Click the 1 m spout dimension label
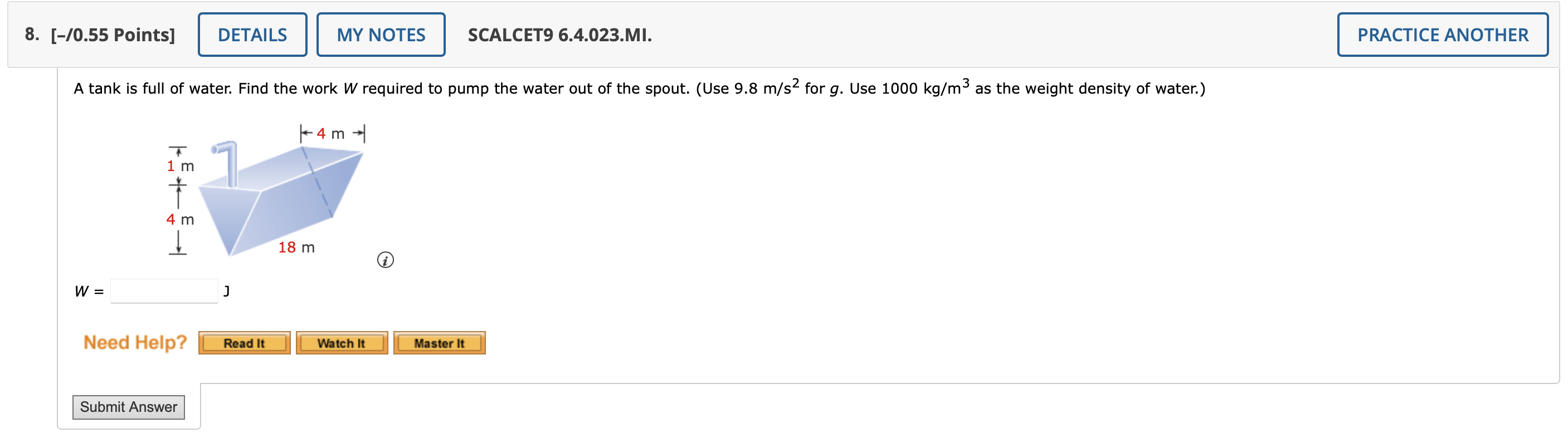This screenshot has height=447, width=1568. coord(180,166)
